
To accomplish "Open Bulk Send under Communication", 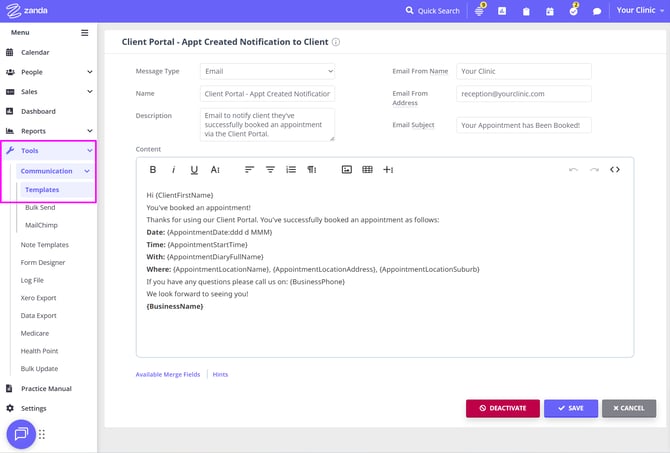I will 42,207.
